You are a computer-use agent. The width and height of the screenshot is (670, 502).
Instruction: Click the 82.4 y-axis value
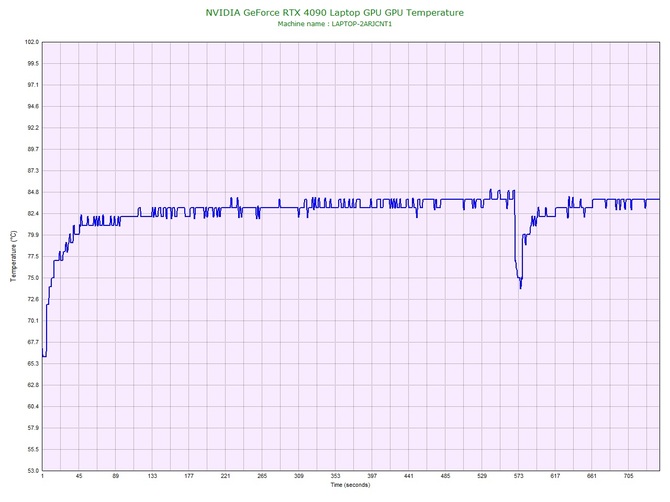coord(33,214)
